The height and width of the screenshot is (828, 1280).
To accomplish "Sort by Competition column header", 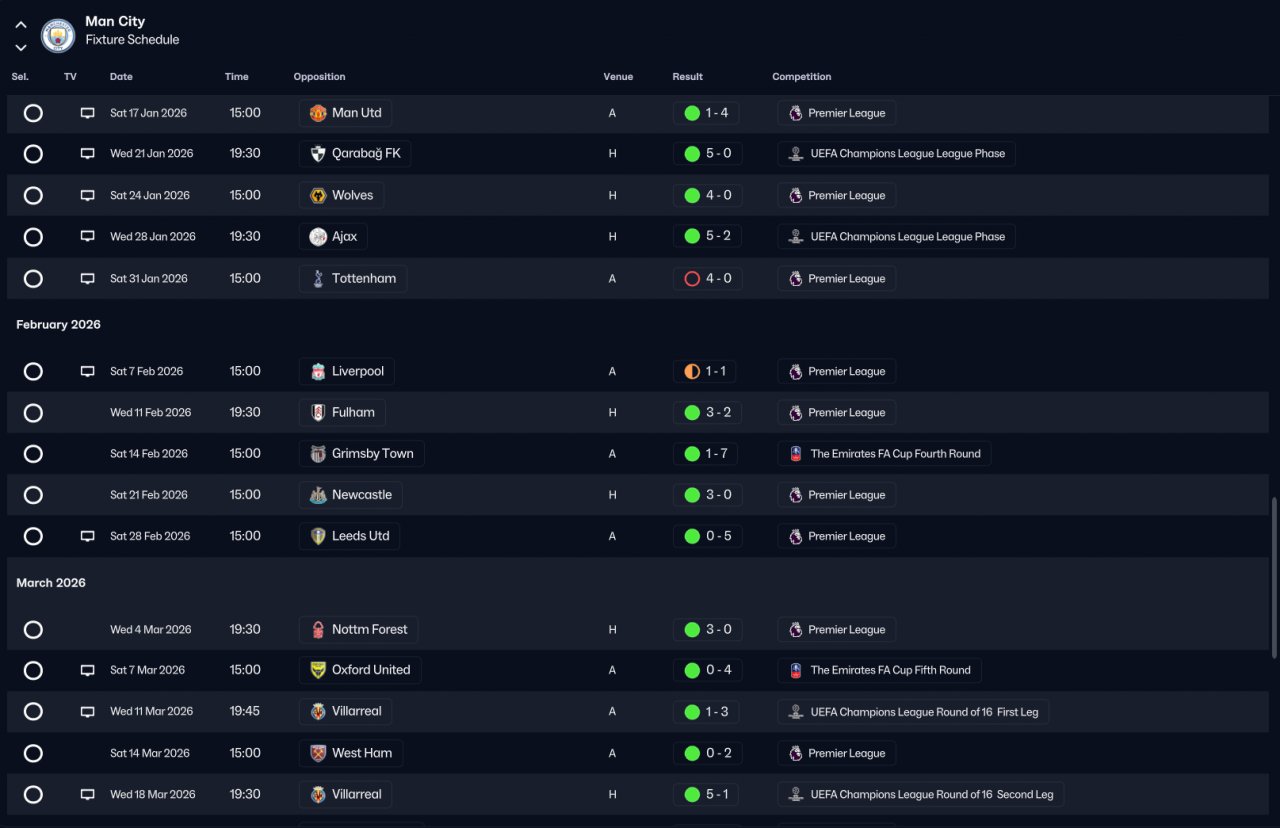I will click(801, 77).
